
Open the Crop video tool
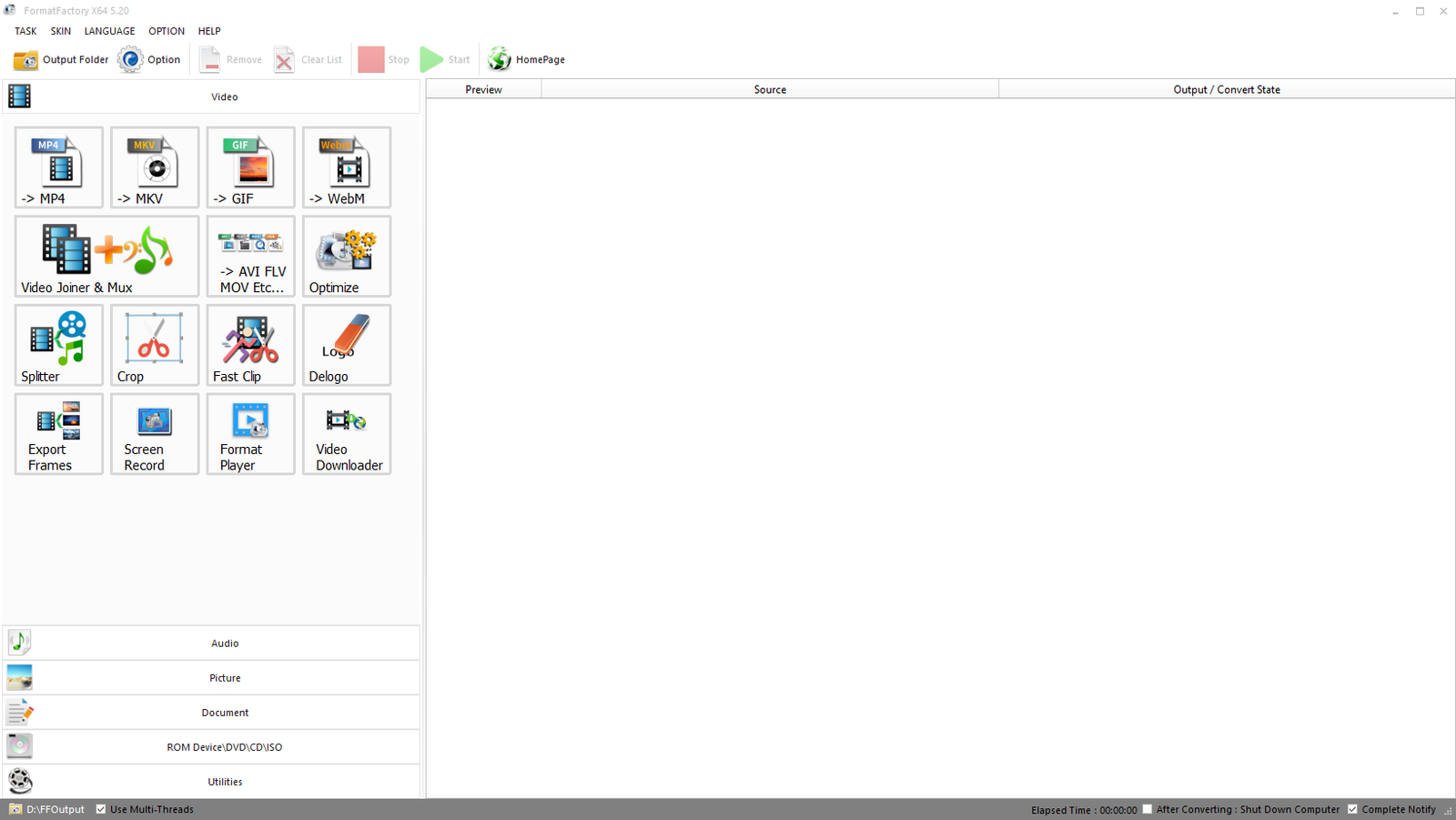(x=155, y=345)
